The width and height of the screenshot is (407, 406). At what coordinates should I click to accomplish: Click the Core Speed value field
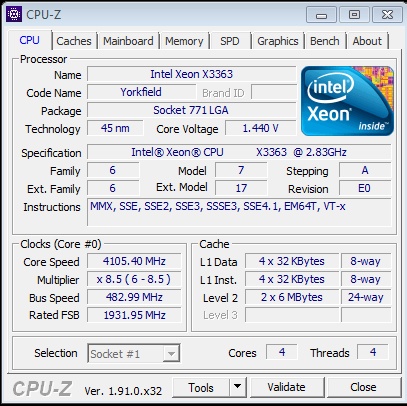[134, 261]
